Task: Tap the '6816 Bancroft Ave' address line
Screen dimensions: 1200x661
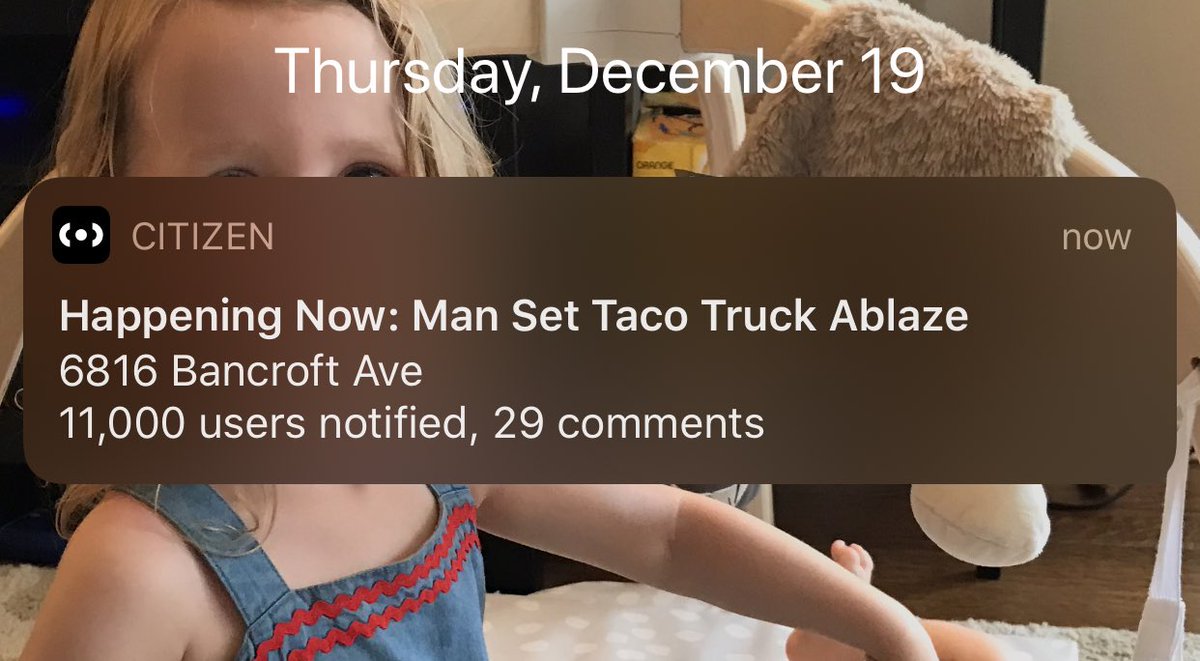Action: pos(241,371)
